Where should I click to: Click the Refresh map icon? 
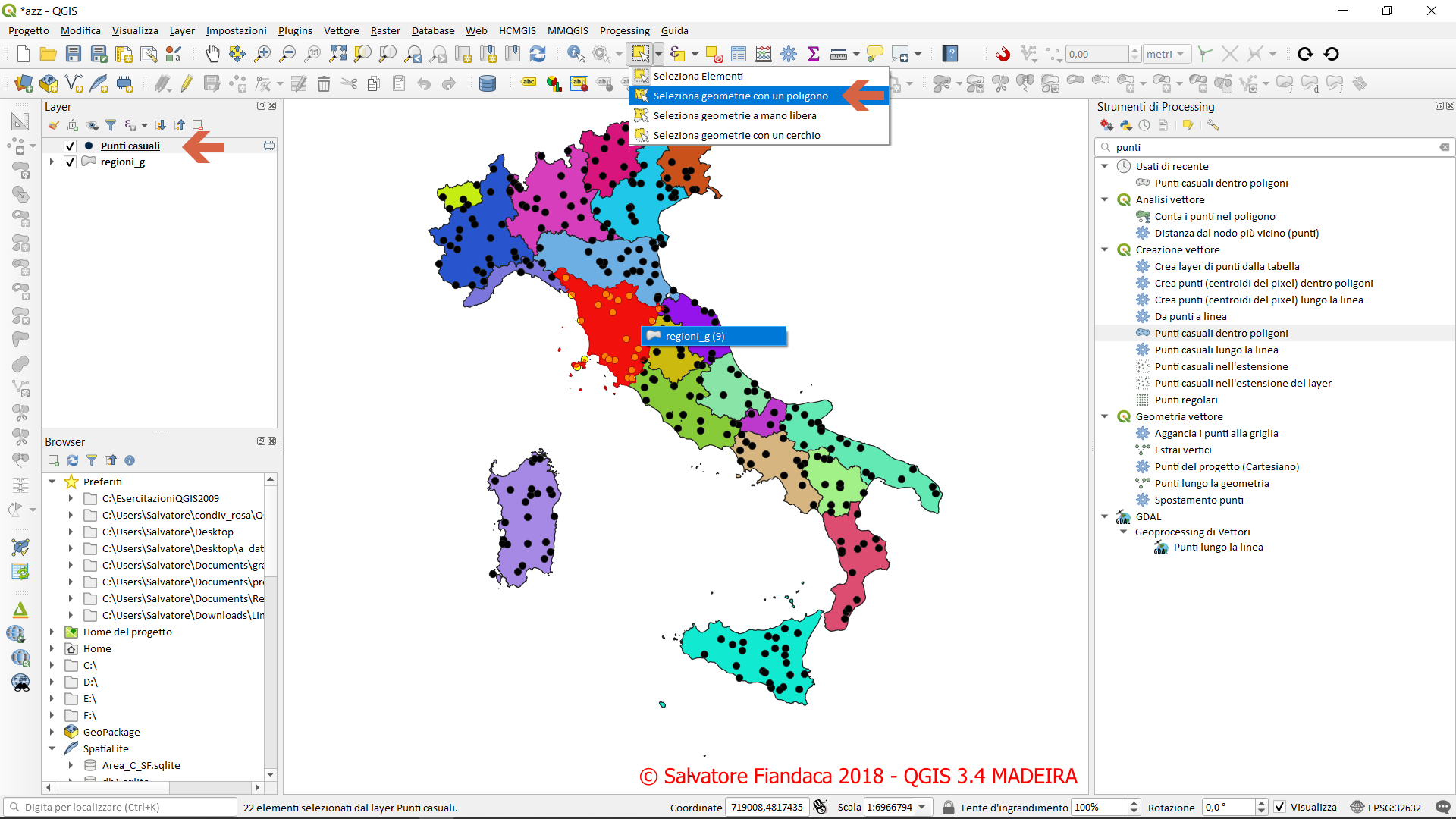(538, 54)
